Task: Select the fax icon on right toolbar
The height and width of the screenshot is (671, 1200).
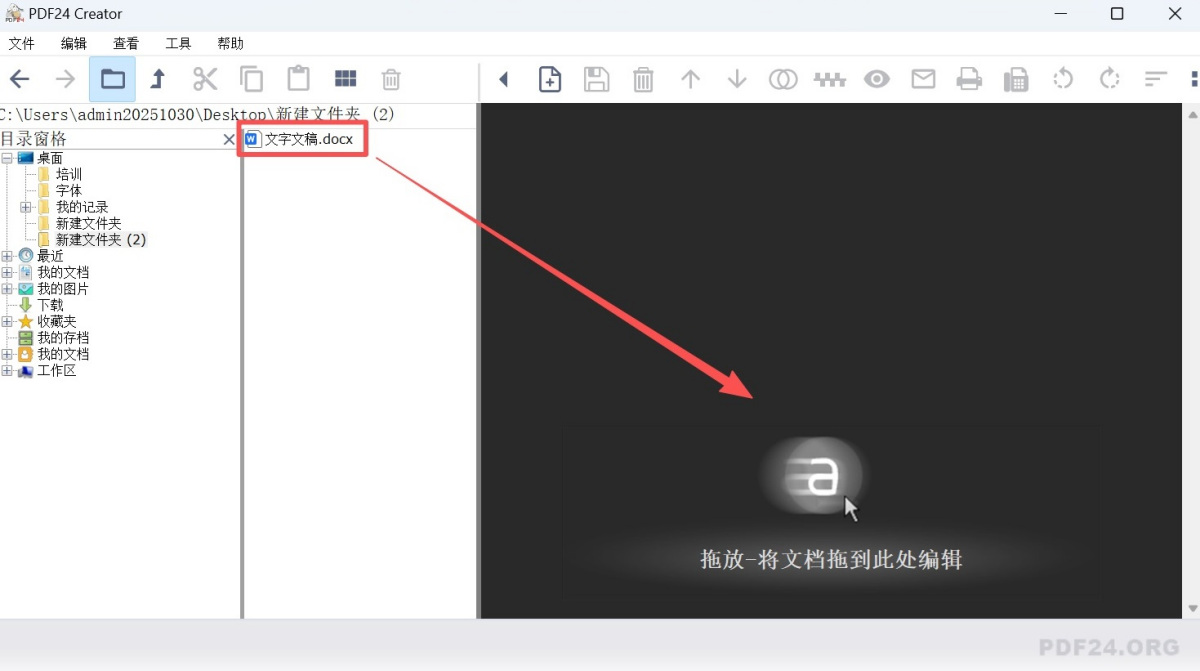Action: tap(1016, 79)
